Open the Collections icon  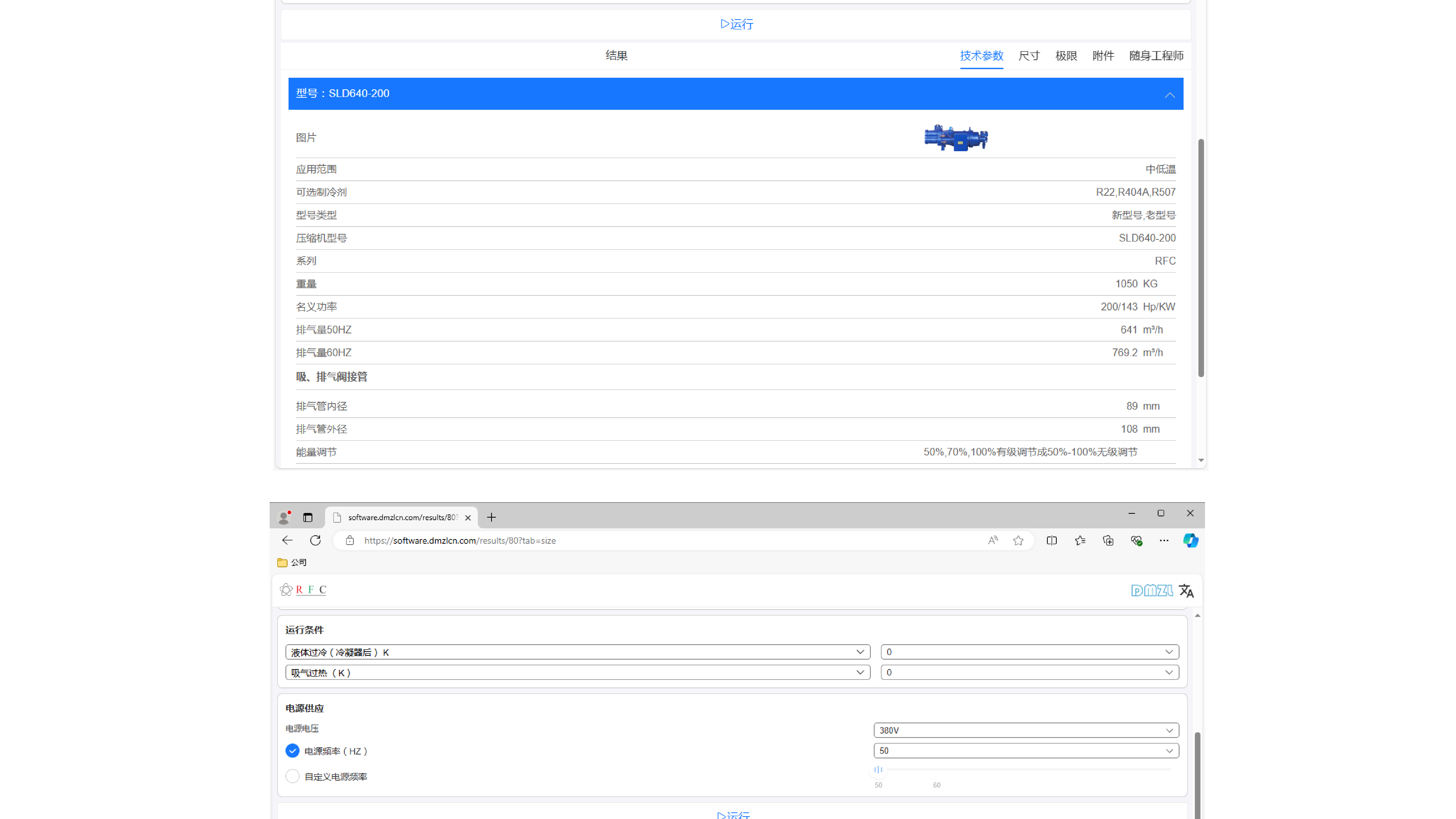[x=1108, y=540]
